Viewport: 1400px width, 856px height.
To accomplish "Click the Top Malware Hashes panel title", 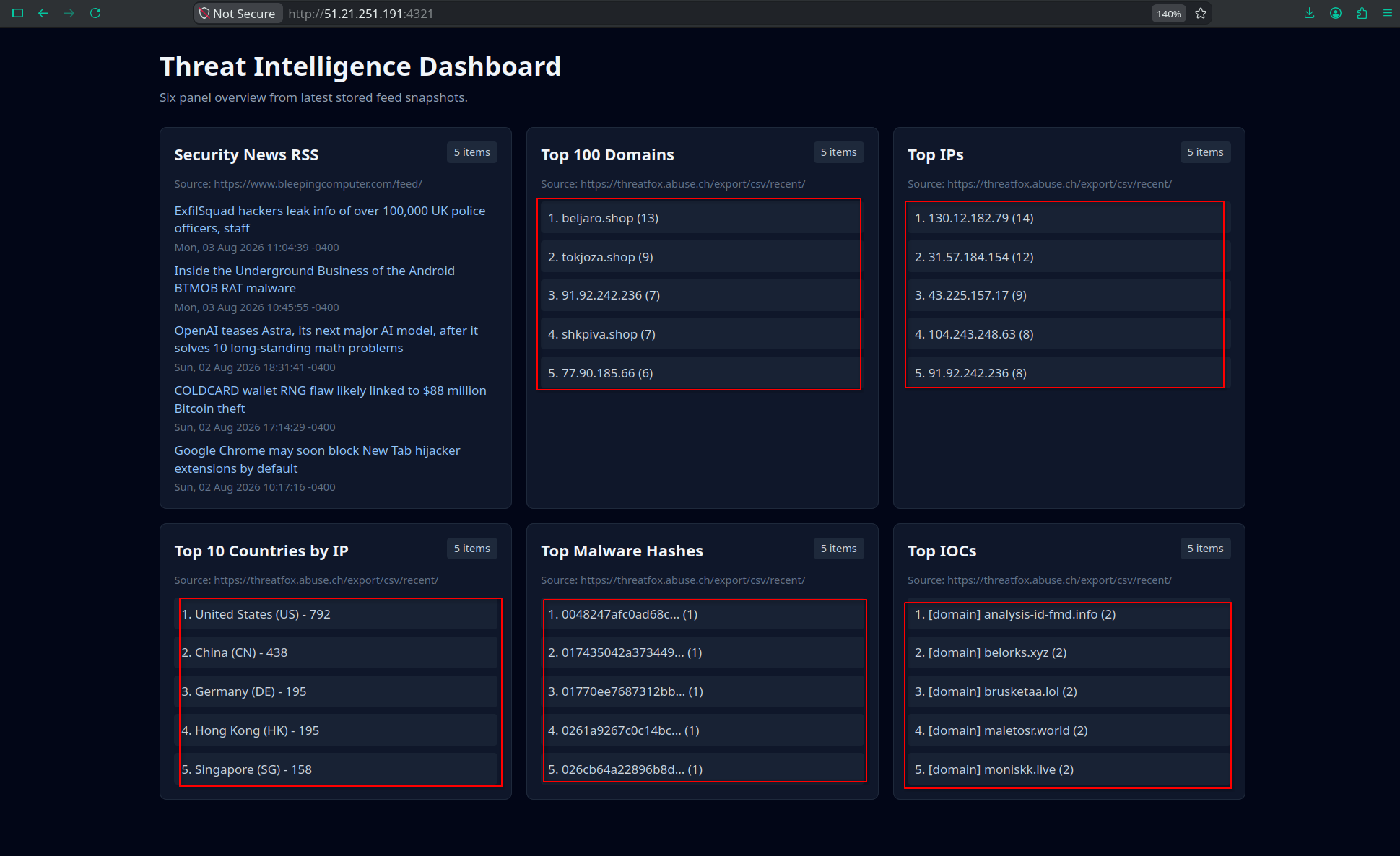I will click(x=622, y=551).
